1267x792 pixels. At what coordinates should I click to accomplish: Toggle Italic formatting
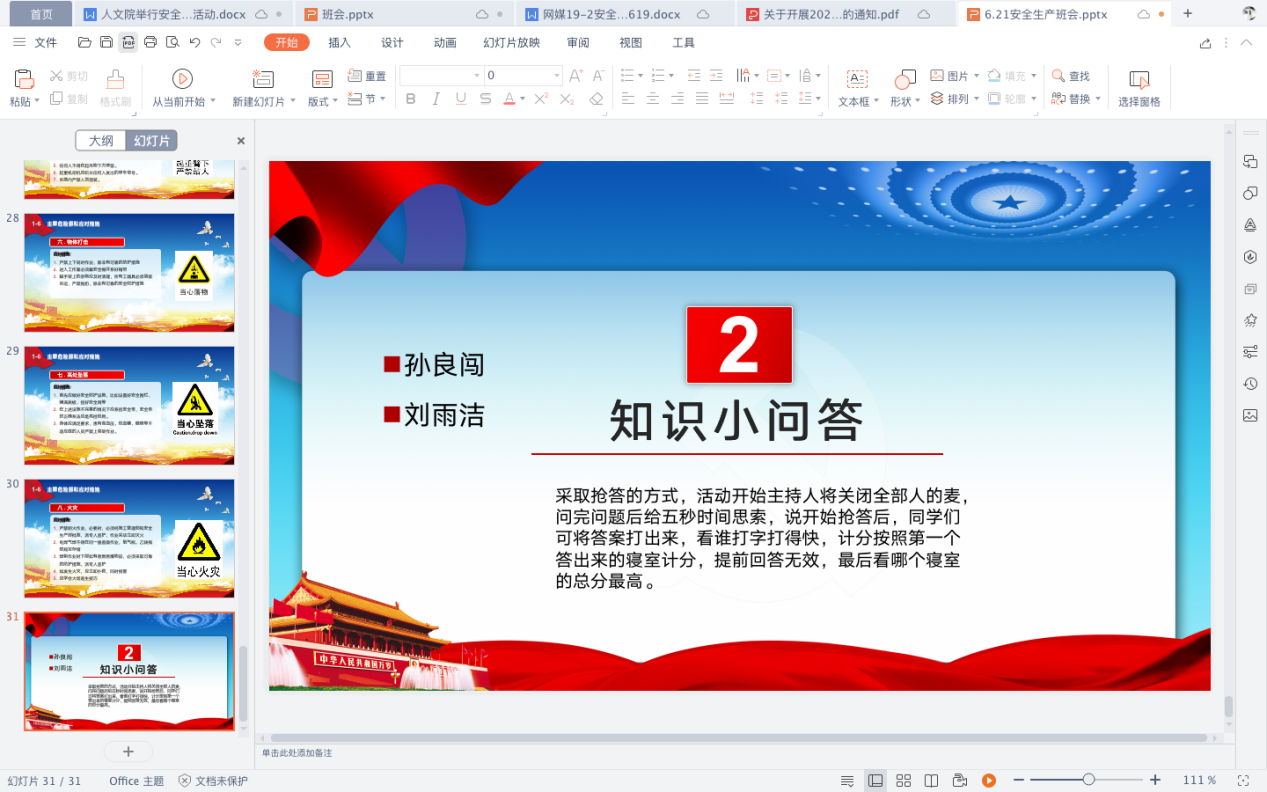point(435,99)
